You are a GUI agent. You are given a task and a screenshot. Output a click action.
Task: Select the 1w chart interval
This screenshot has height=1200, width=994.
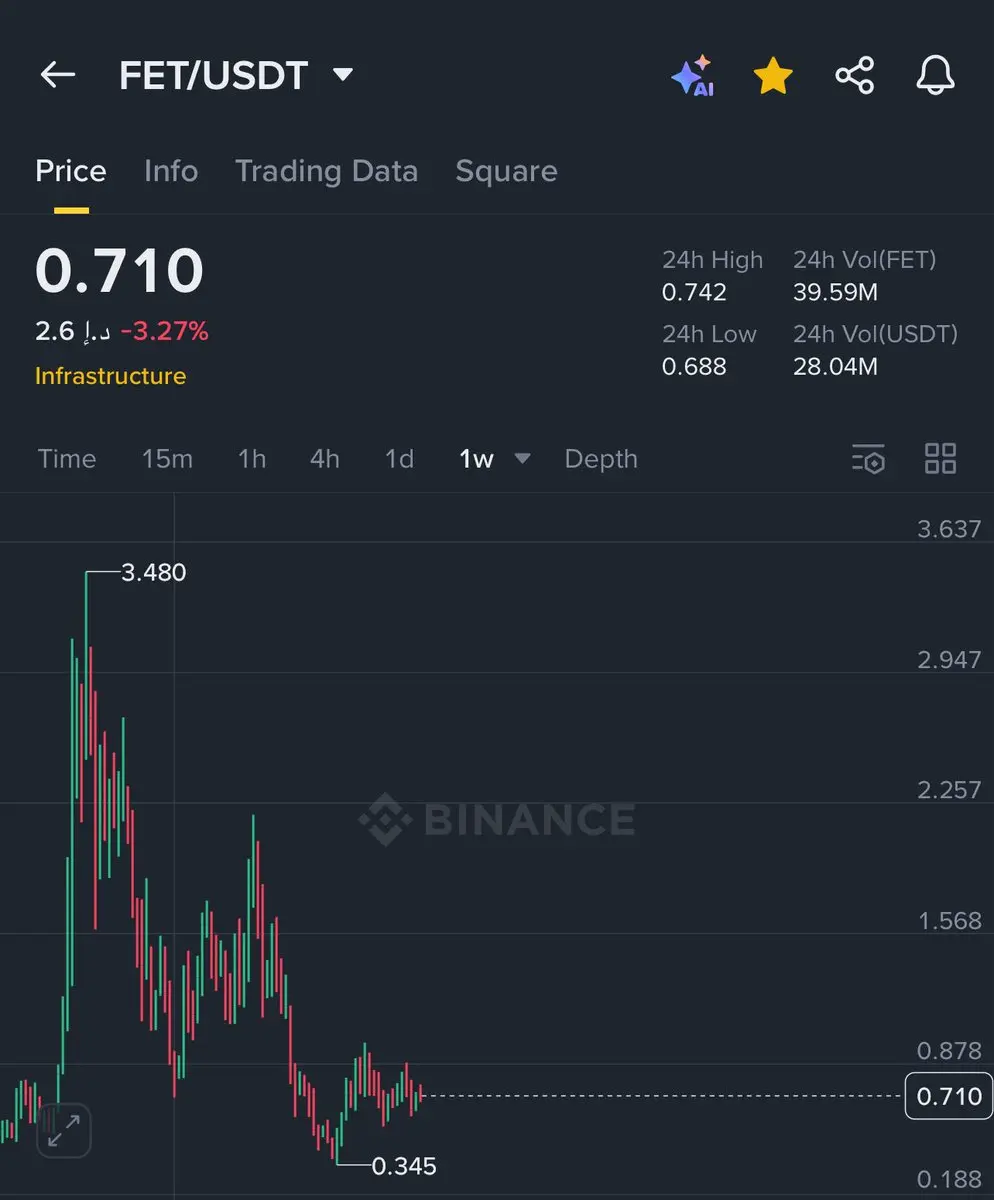pos(476,459)
